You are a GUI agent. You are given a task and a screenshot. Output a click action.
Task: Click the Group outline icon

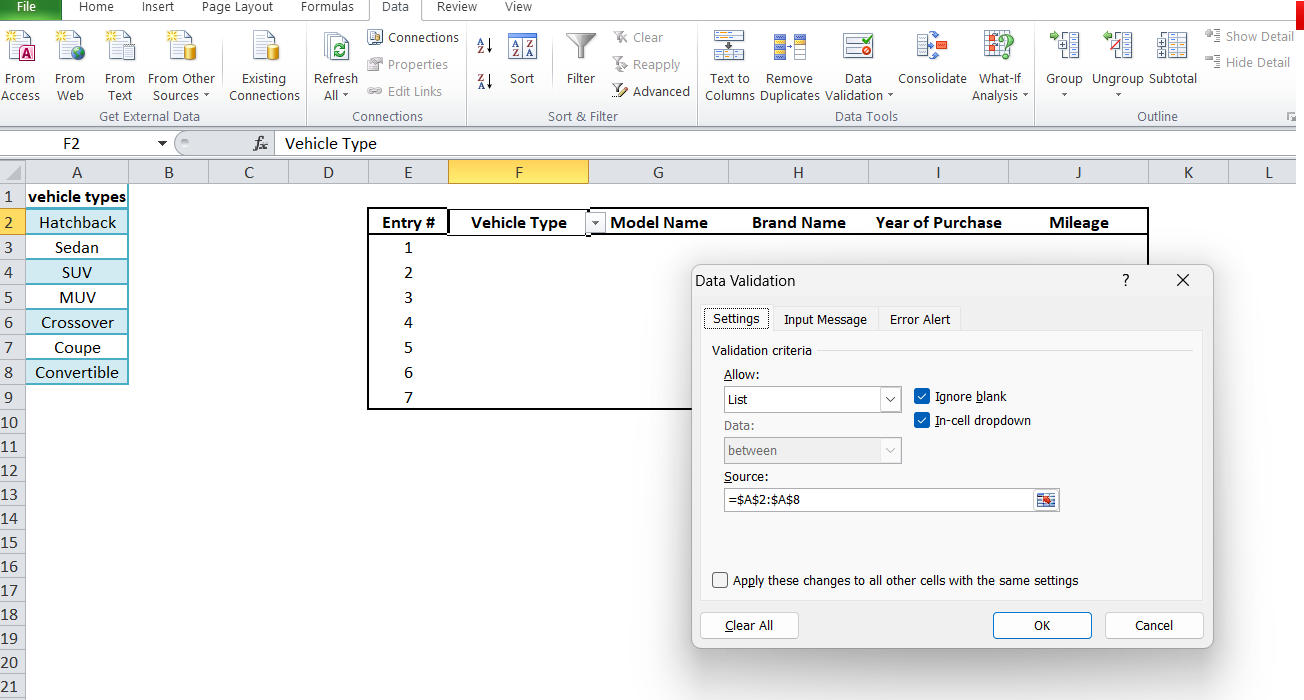pyautogui.click(x=1064, y=47)
